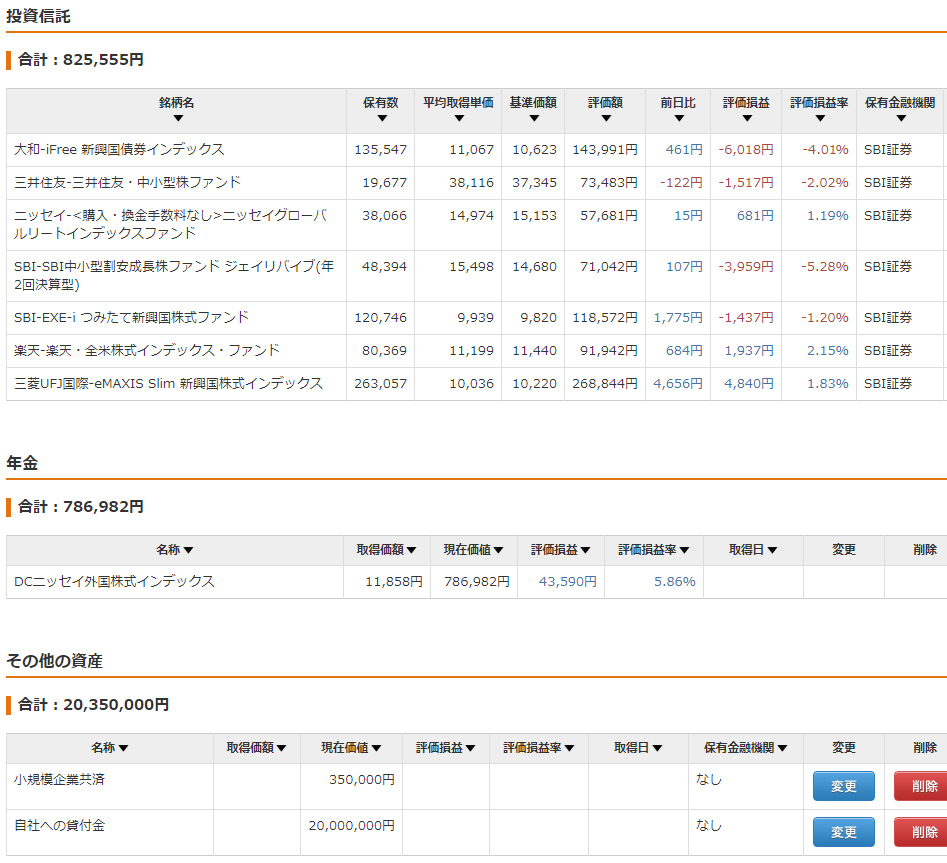Select SBI中小型割安成長株ファンド ジェイリバイブ name
Image resolution: width=947 pixels, height=863 pixels.
(174, 275)
